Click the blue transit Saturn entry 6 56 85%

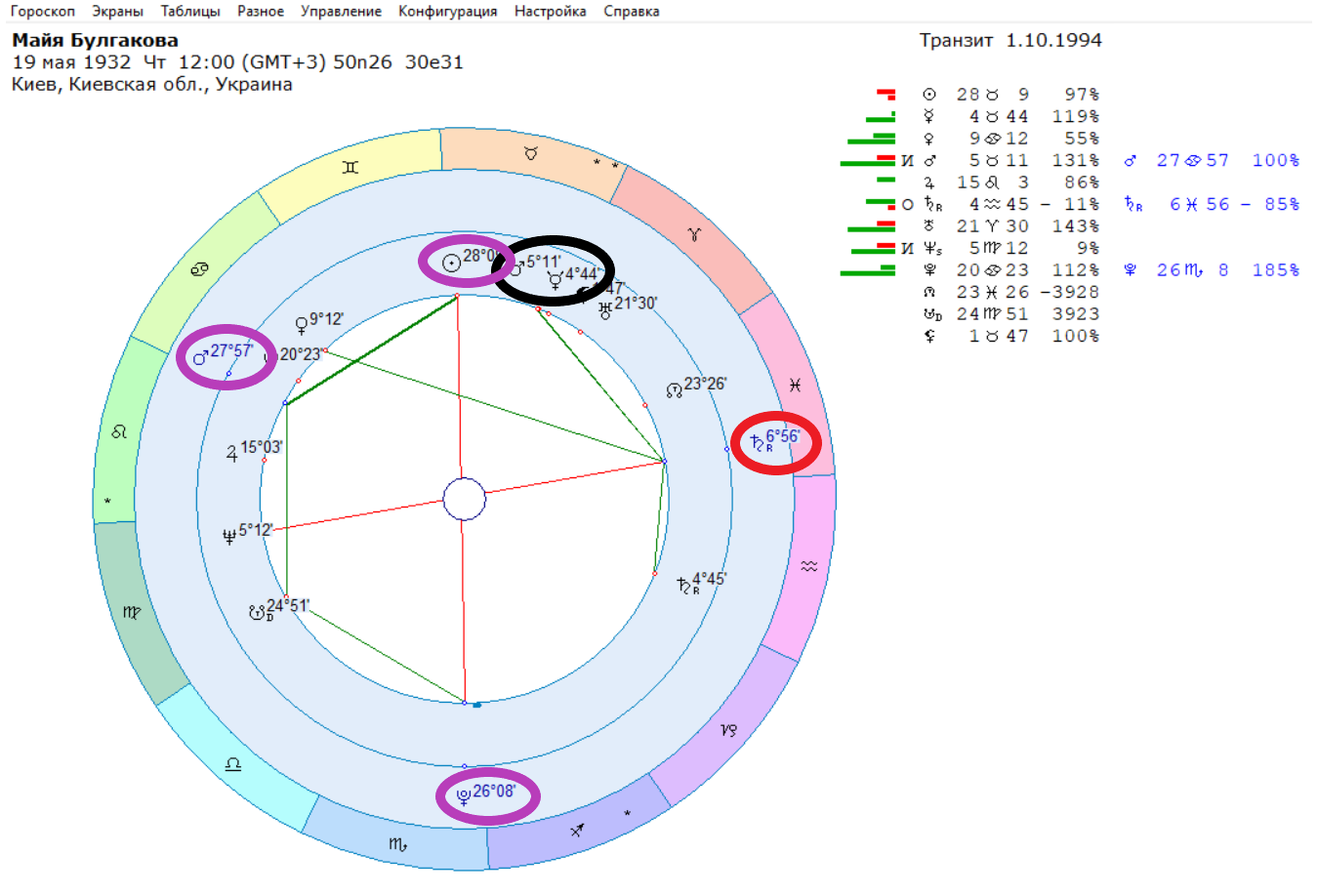(x=1212, y=204)
